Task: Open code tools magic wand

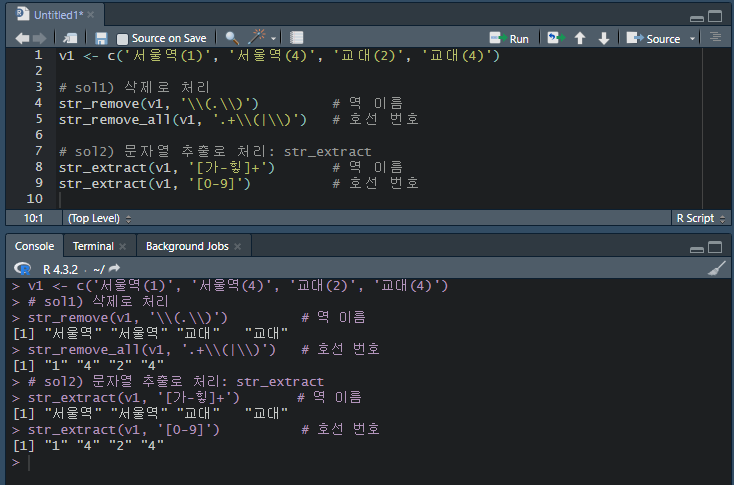Action: (x=257, y=37)
